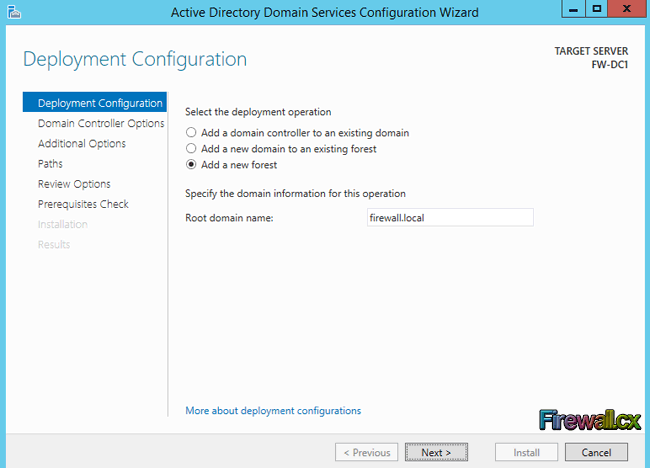Click the Deployment Configuration page heading
Image resolution: width=650 pixels, height=468 pixels.
point(135,59)
